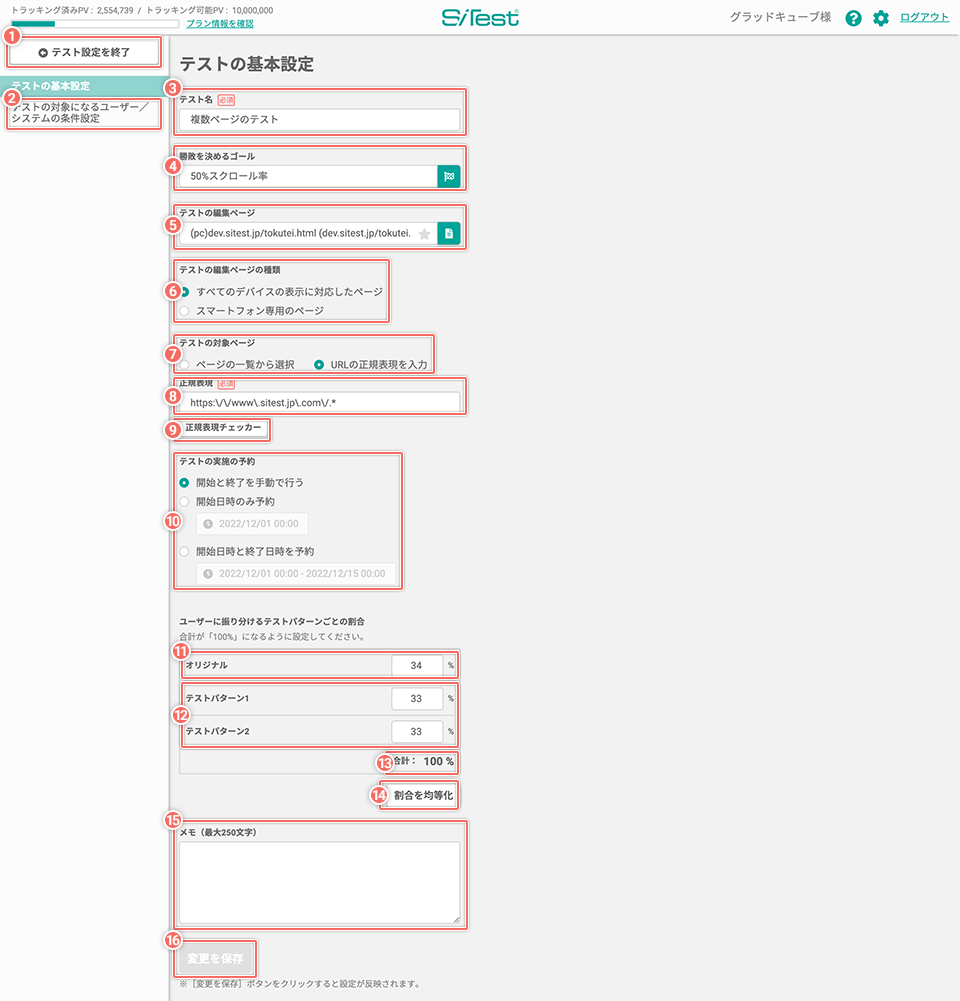Click the メモ text area
This screenshot has width=960, height=1001.
320,882
